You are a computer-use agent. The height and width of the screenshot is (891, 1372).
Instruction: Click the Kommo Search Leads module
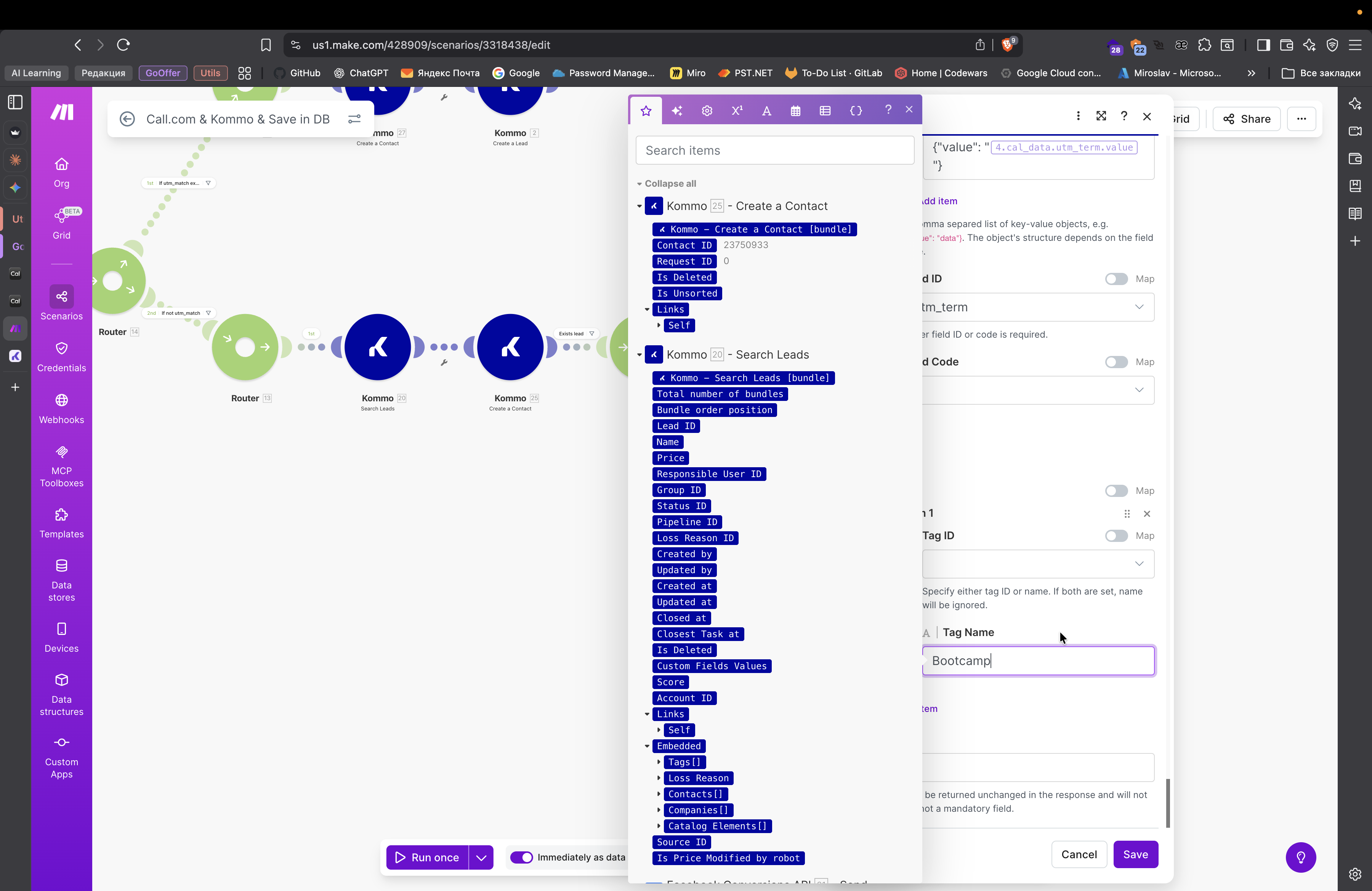[x=378, y=347]
